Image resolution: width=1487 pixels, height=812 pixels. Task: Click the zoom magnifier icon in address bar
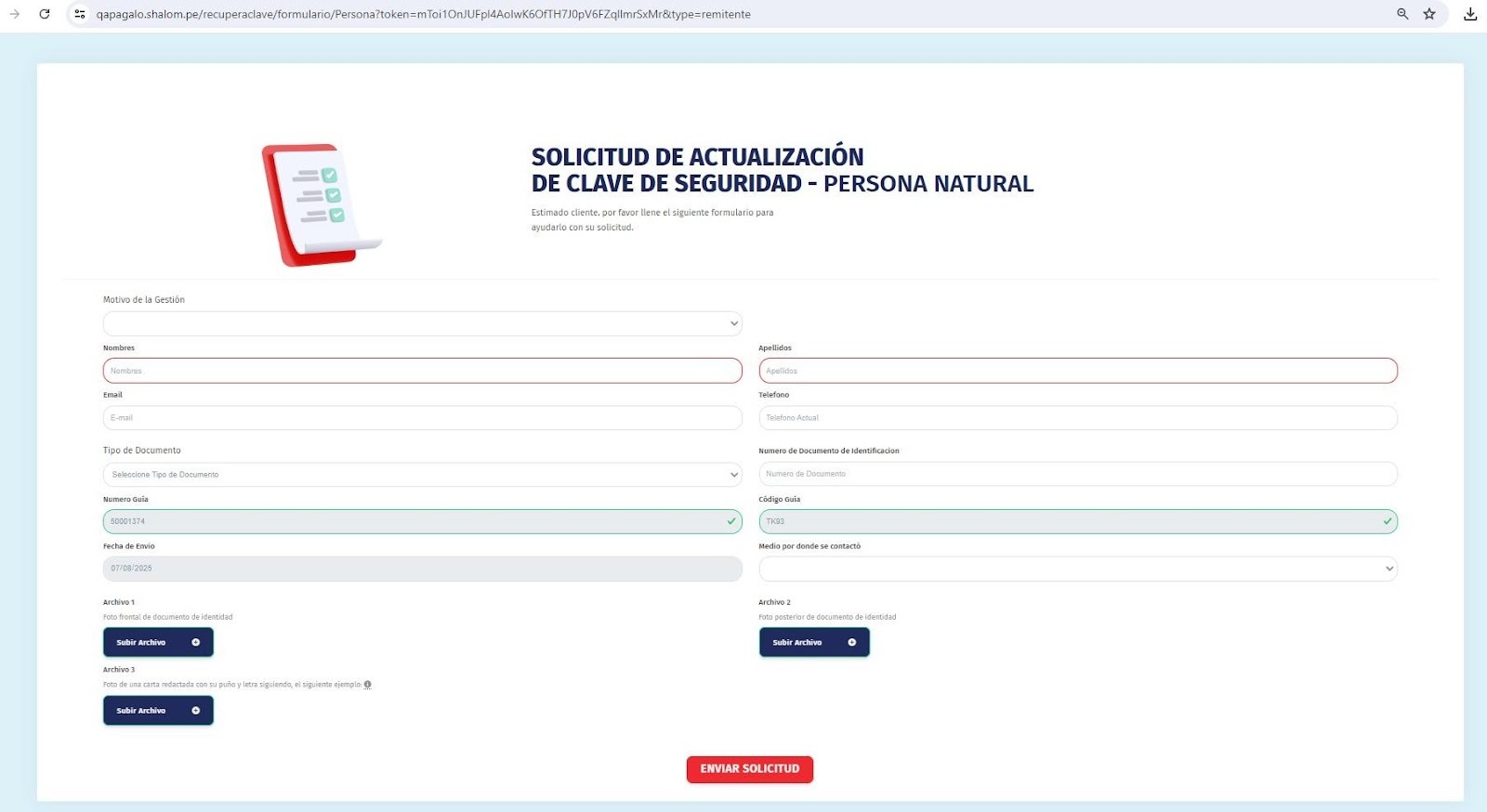(1402, 14)
